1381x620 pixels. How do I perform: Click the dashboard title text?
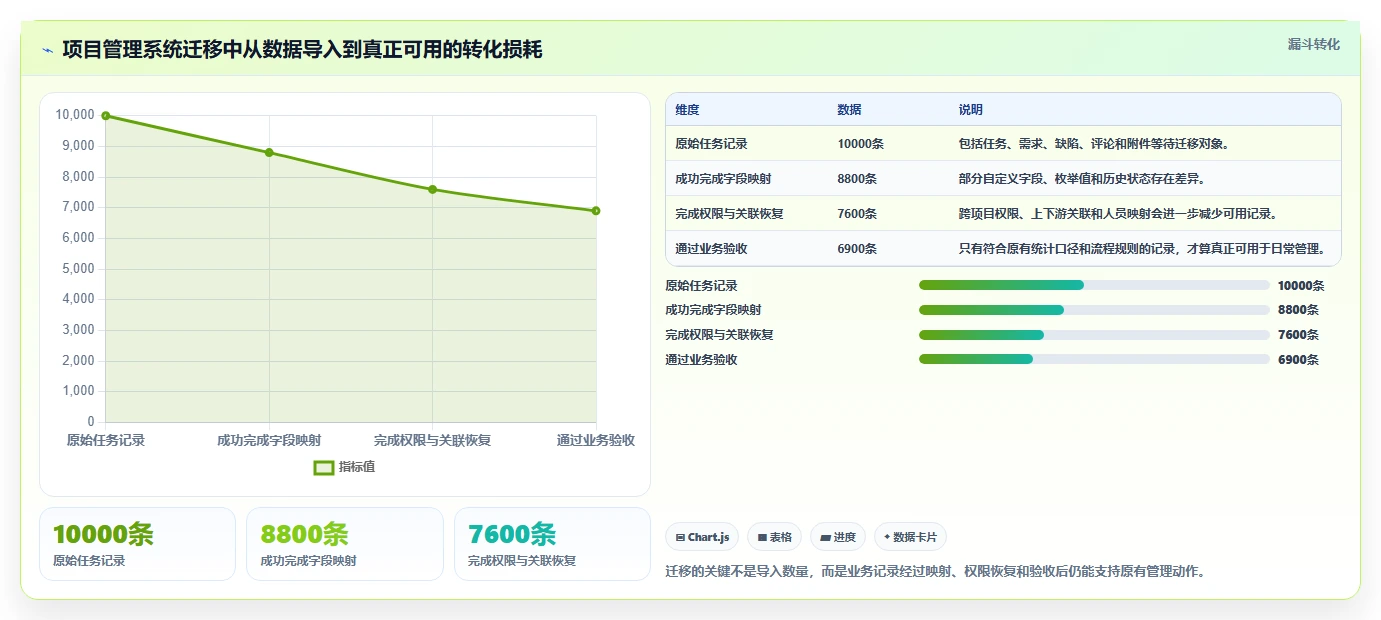[x=302, y=50]
